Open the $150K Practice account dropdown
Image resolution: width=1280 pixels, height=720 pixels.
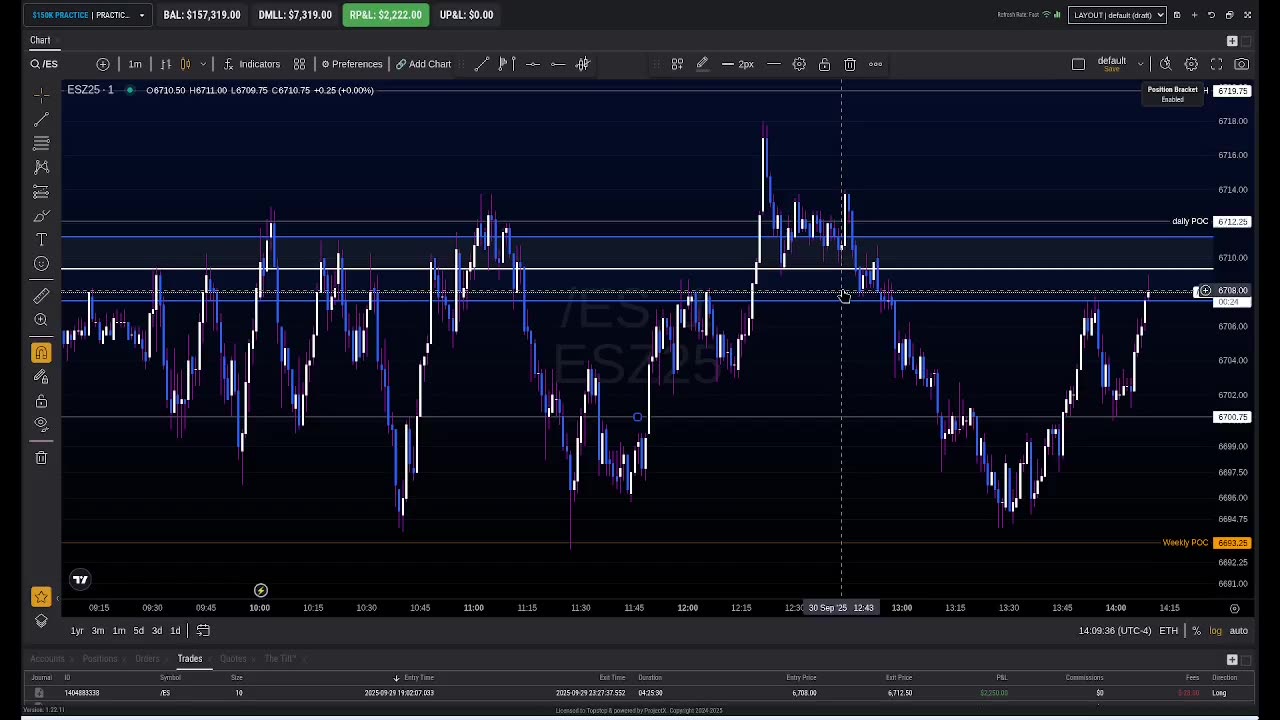click(x=89, y=15)
